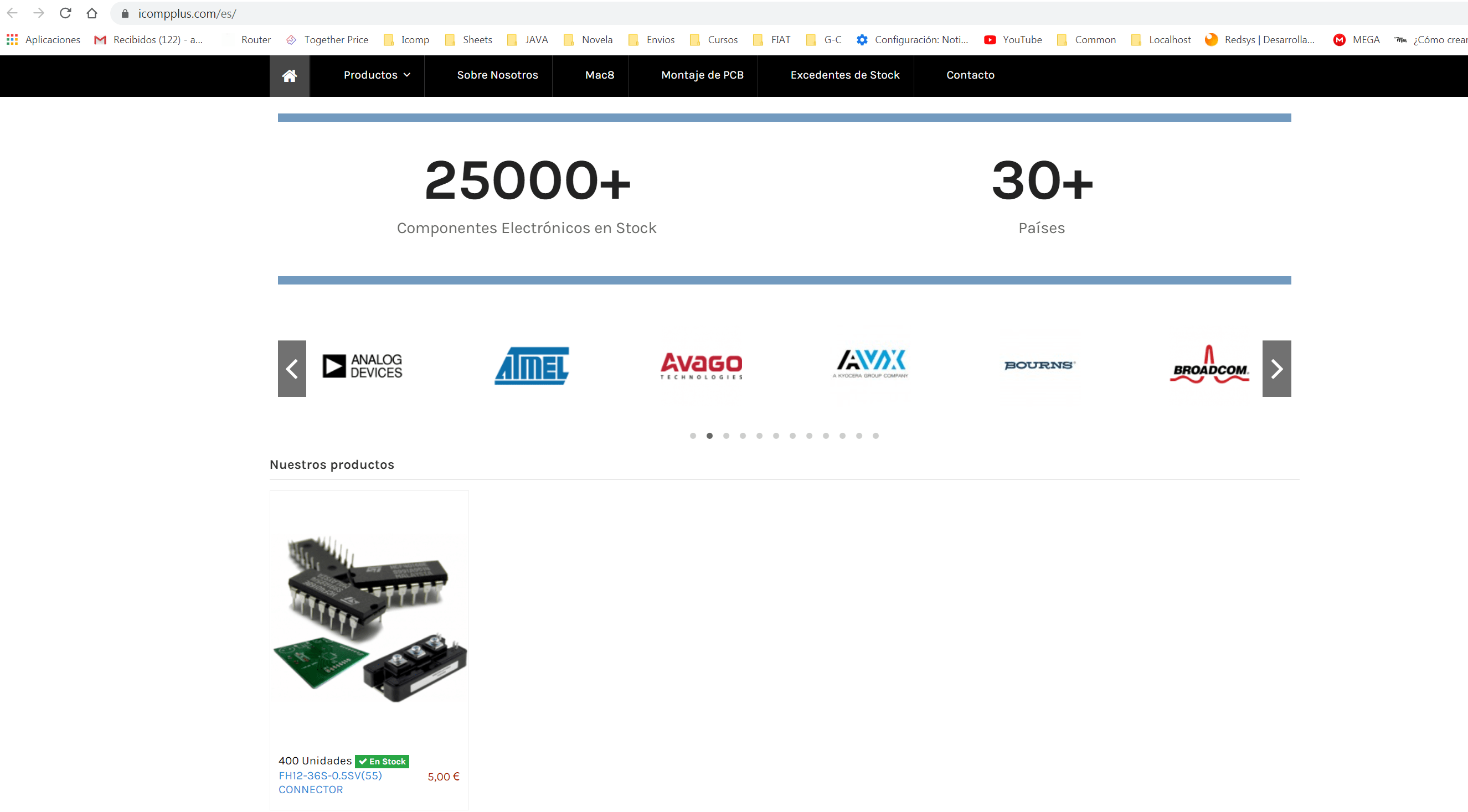Open the Mac8 menu item

click(x=600, y=75)
